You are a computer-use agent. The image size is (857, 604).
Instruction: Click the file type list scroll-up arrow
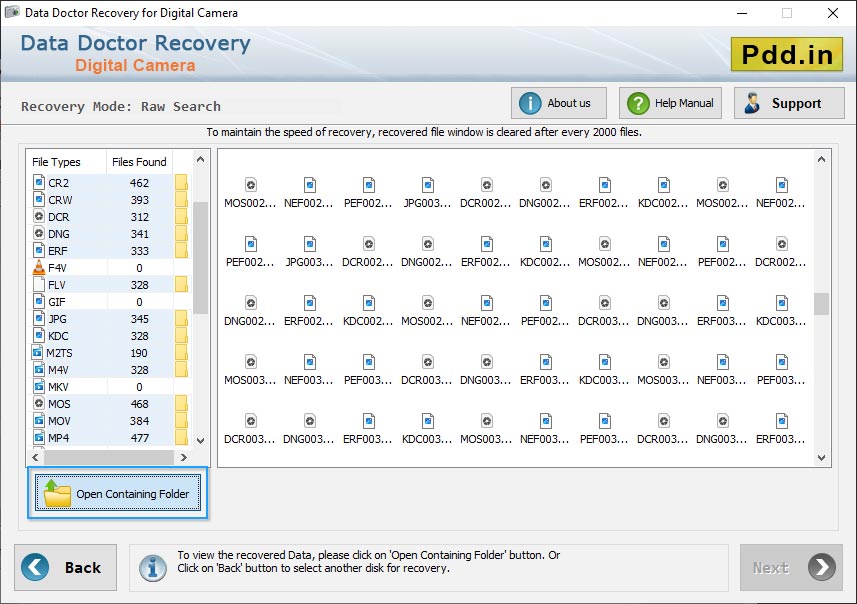201,160
